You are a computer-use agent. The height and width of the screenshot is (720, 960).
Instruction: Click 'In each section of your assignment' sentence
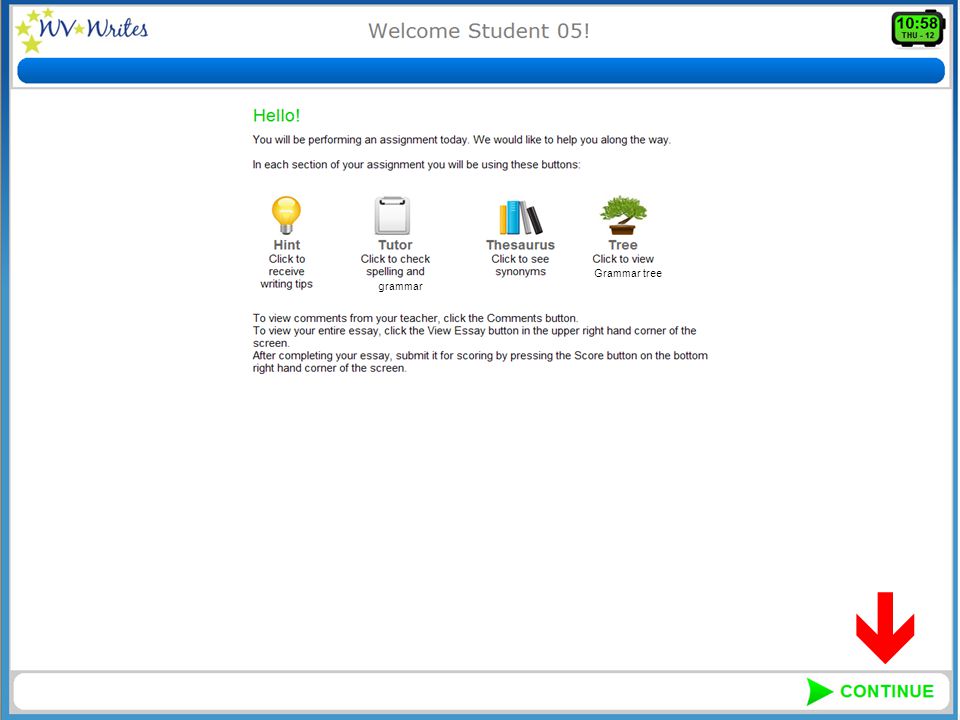(416, 165)
